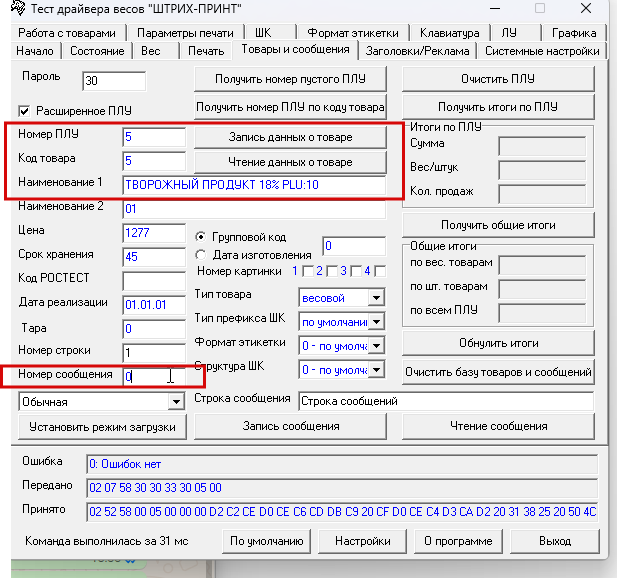Viewport: 617px width, 578px height.
Task: Open the Формат этикетки tab
Action: tap(353, 33)
